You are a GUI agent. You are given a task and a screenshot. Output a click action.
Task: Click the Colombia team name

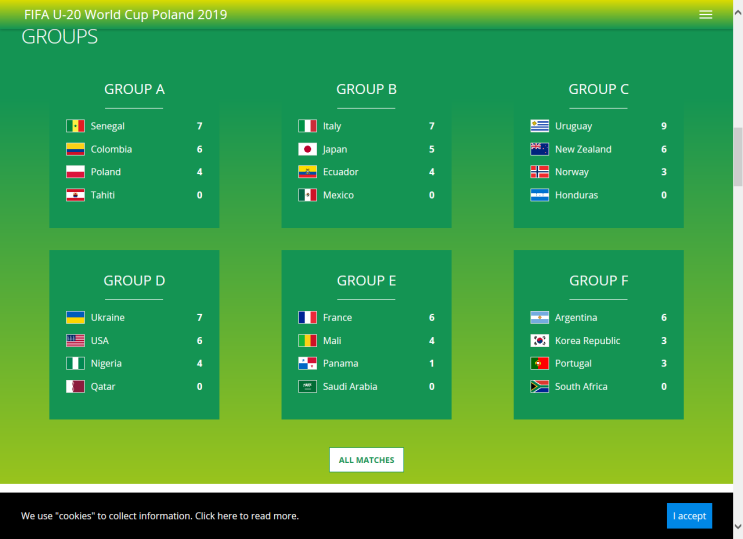111,149
